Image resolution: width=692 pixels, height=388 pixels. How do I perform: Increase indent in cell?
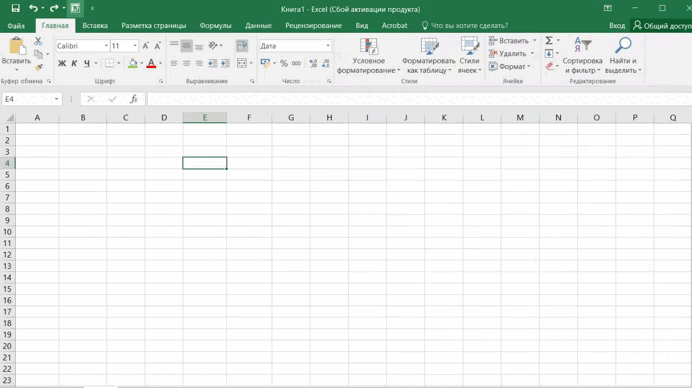[x=225, y=64]
